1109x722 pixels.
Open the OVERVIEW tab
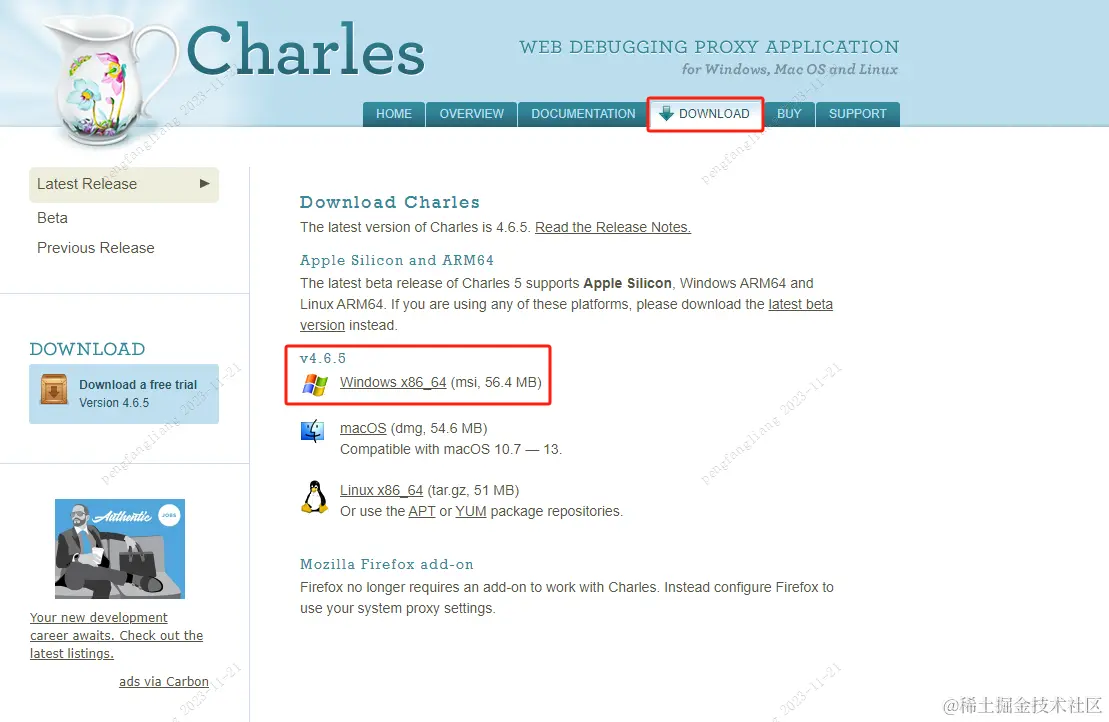coord(472,114)
